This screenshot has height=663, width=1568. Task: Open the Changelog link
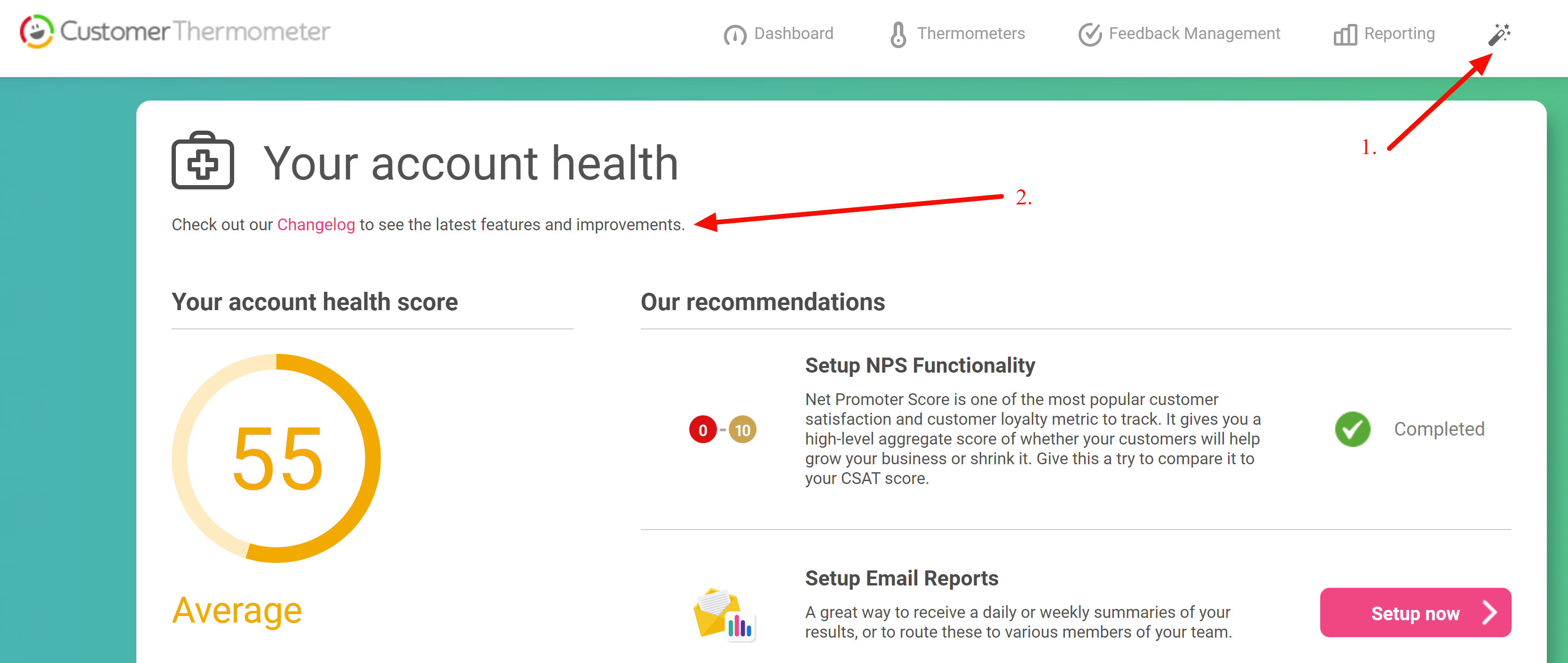coord(316,225)
